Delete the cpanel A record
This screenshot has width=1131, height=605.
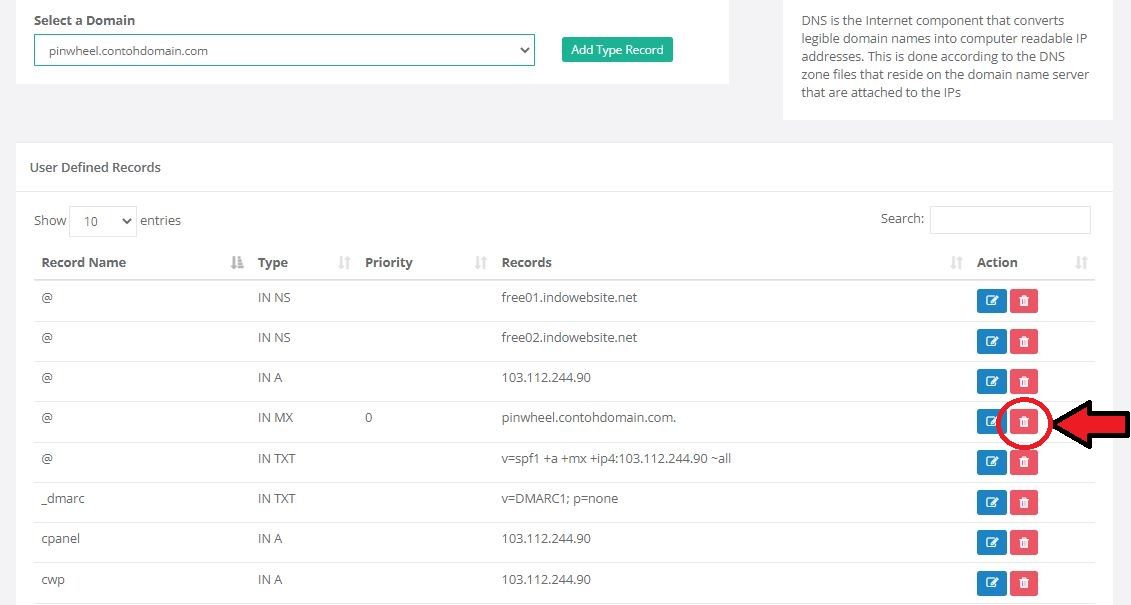tap(1023, 542)
